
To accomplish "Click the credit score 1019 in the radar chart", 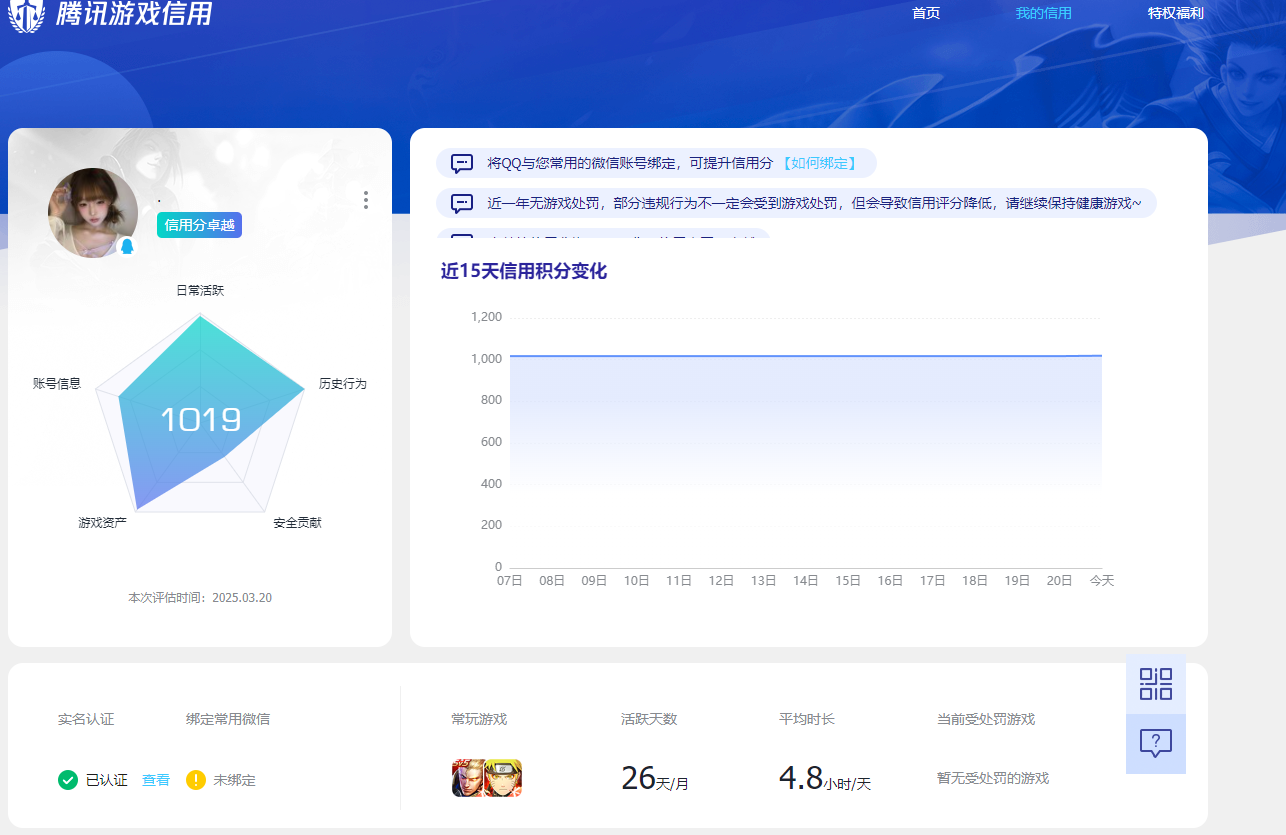I will pyautogui.click(x=201, y=420).
